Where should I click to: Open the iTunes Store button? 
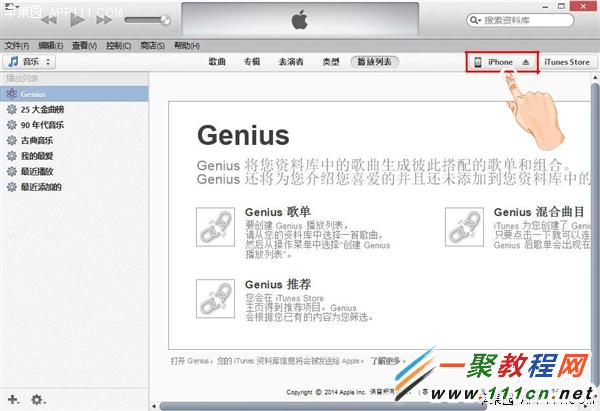pyautogui.click(x=567, y=62)
